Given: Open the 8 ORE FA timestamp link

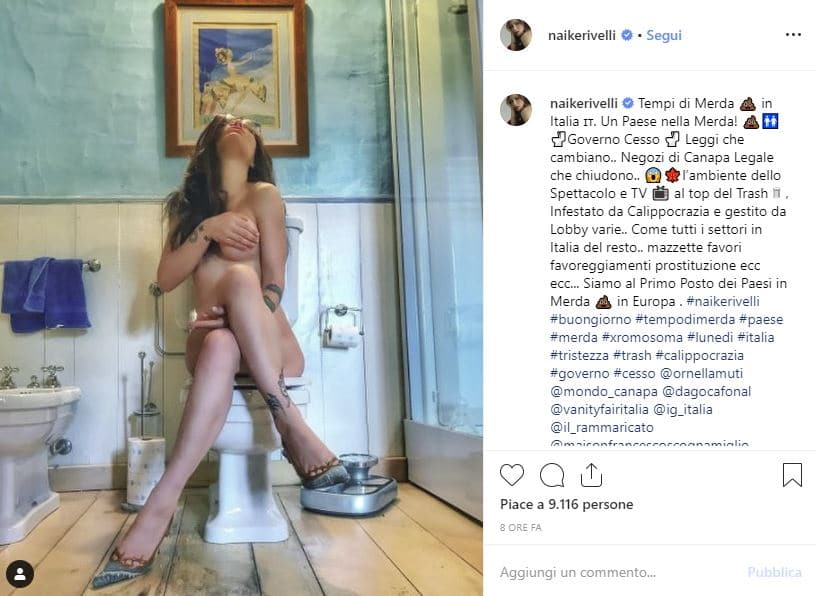Looking at the screenshot, I should click(520, 528).
